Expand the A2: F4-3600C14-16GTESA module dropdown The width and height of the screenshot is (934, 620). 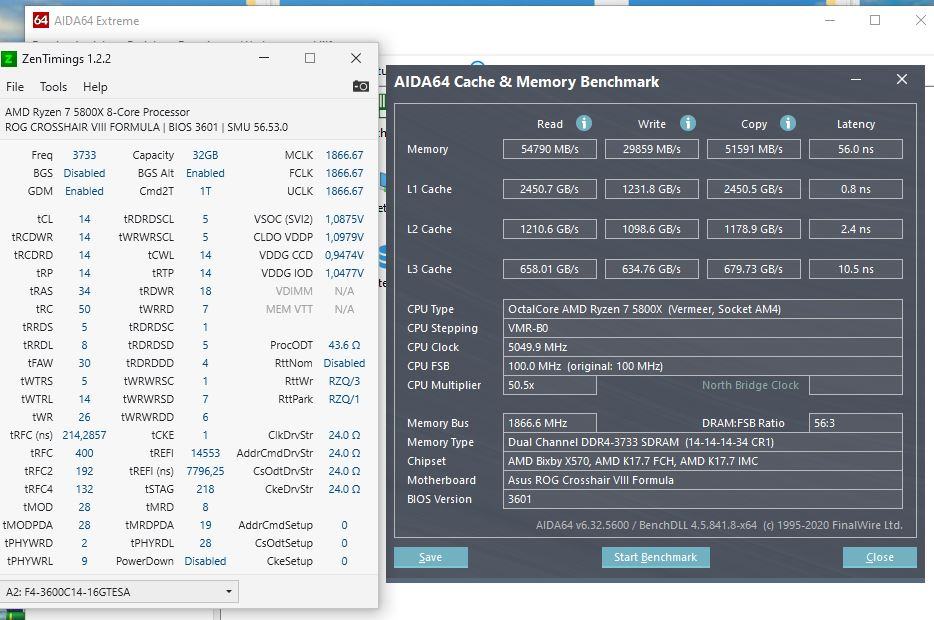[119, 591]
